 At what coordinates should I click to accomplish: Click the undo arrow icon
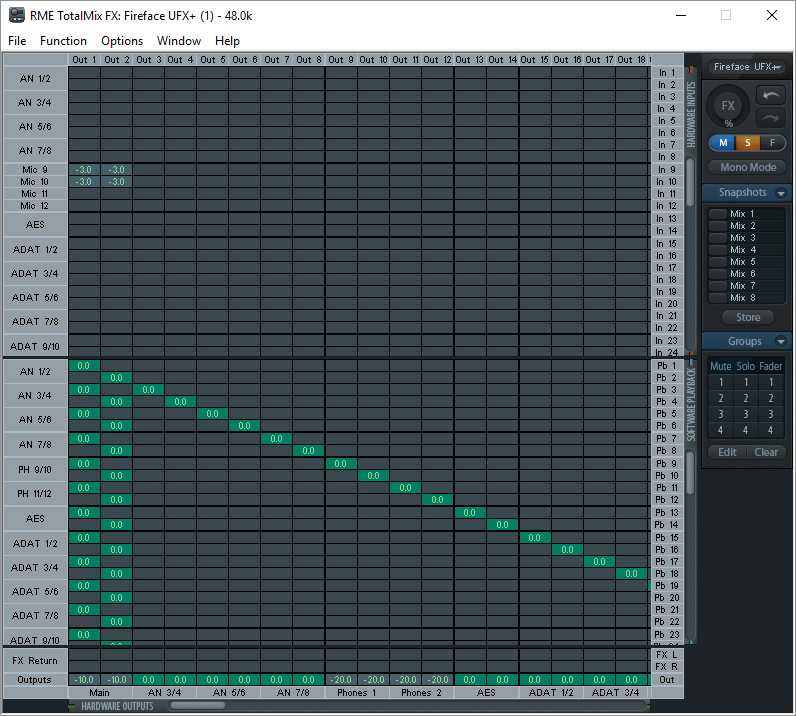pyautogui.click(x=770, y=95)
